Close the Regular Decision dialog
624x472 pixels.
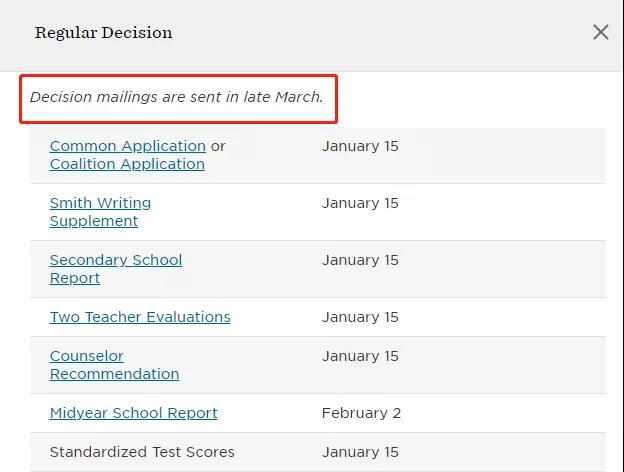pyautogui.click(x=600, y=32)
